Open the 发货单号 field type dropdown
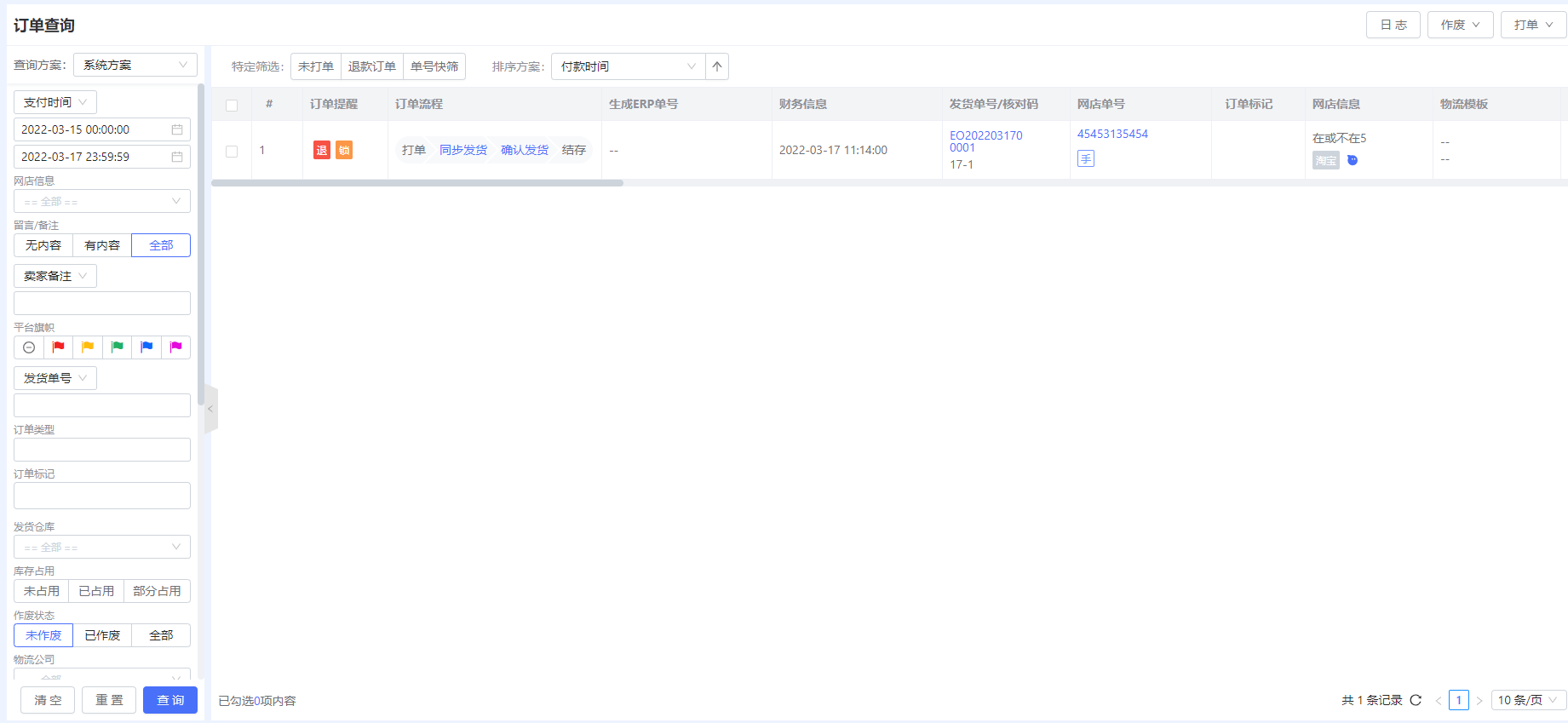 (x=55, y=378)
